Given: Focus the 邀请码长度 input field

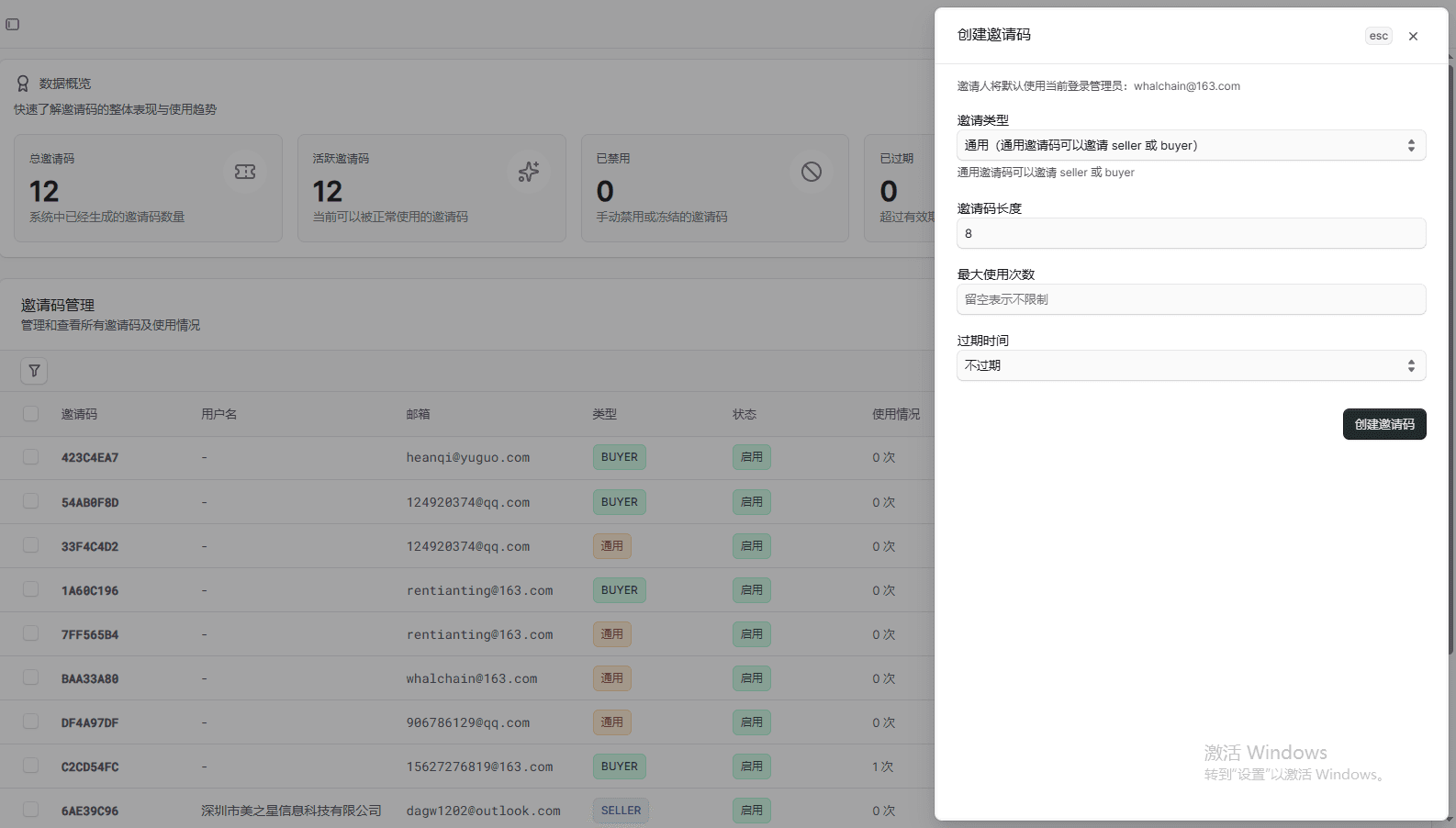Looking at the screenshot, I should coord(1191,233).
